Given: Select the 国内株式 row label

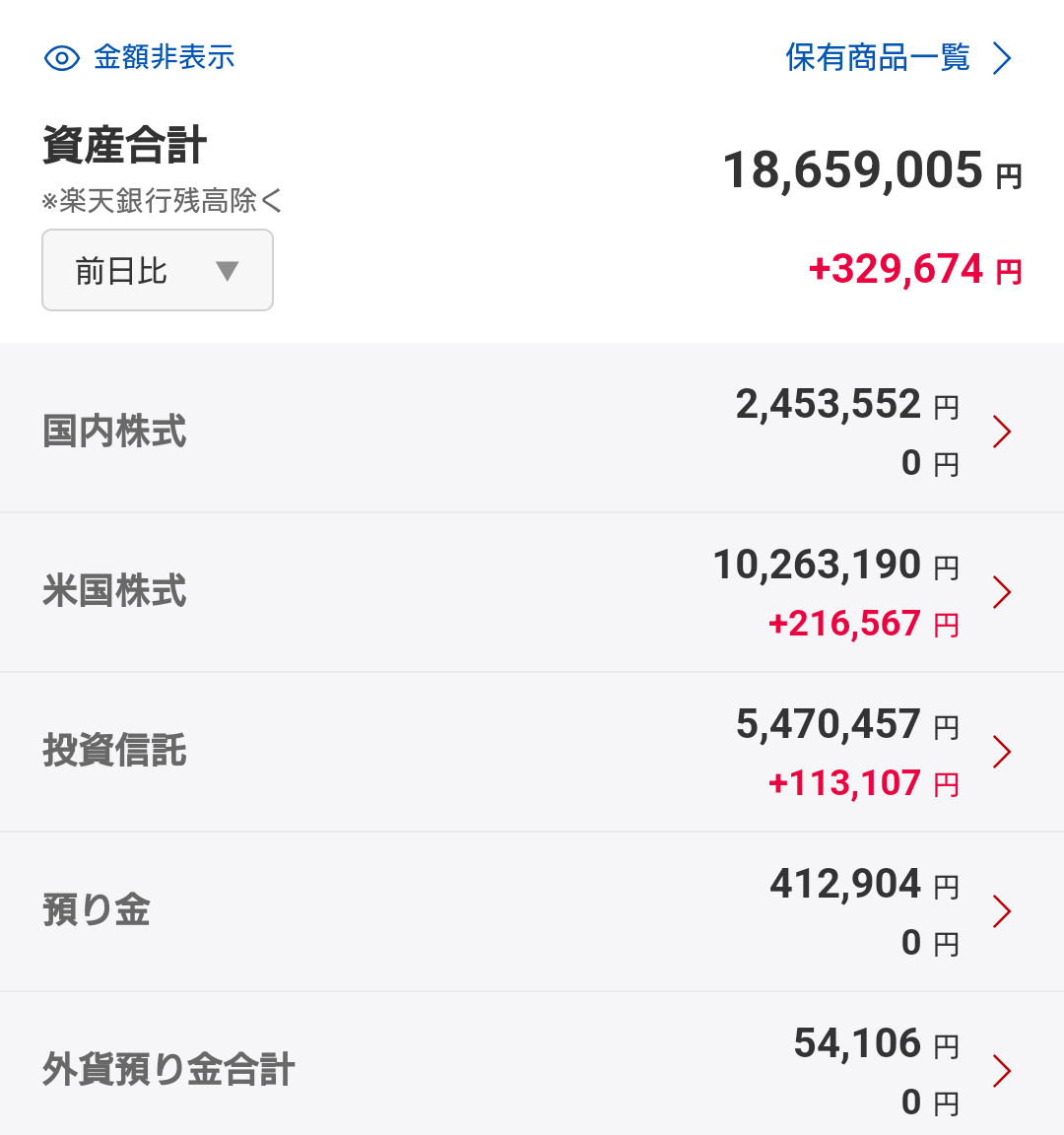Looking at the screenshot, I should pyautogui.click(x=114, y=431).
